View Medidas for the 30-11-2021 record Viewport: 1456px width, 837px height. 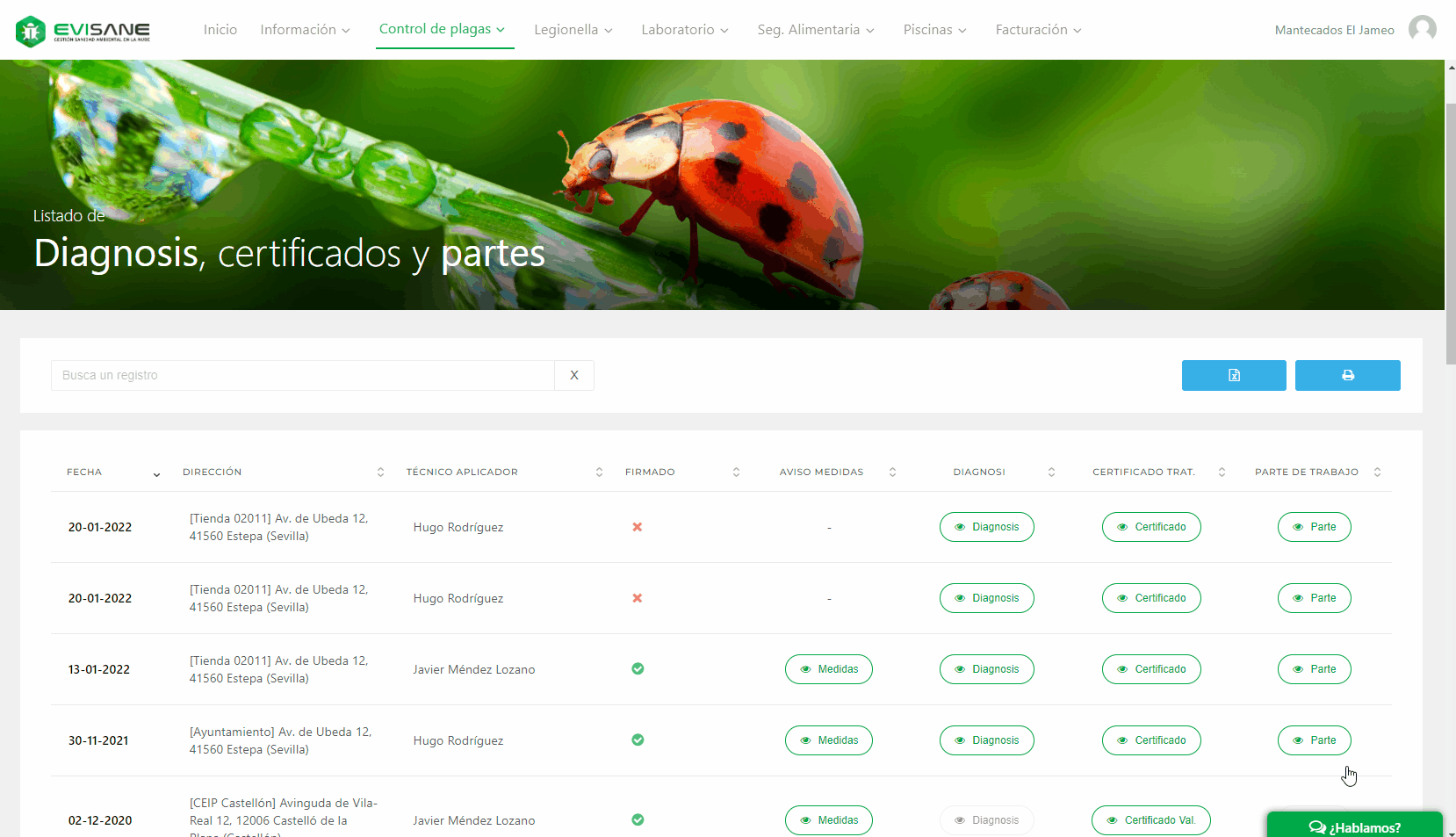pos(828,740)
